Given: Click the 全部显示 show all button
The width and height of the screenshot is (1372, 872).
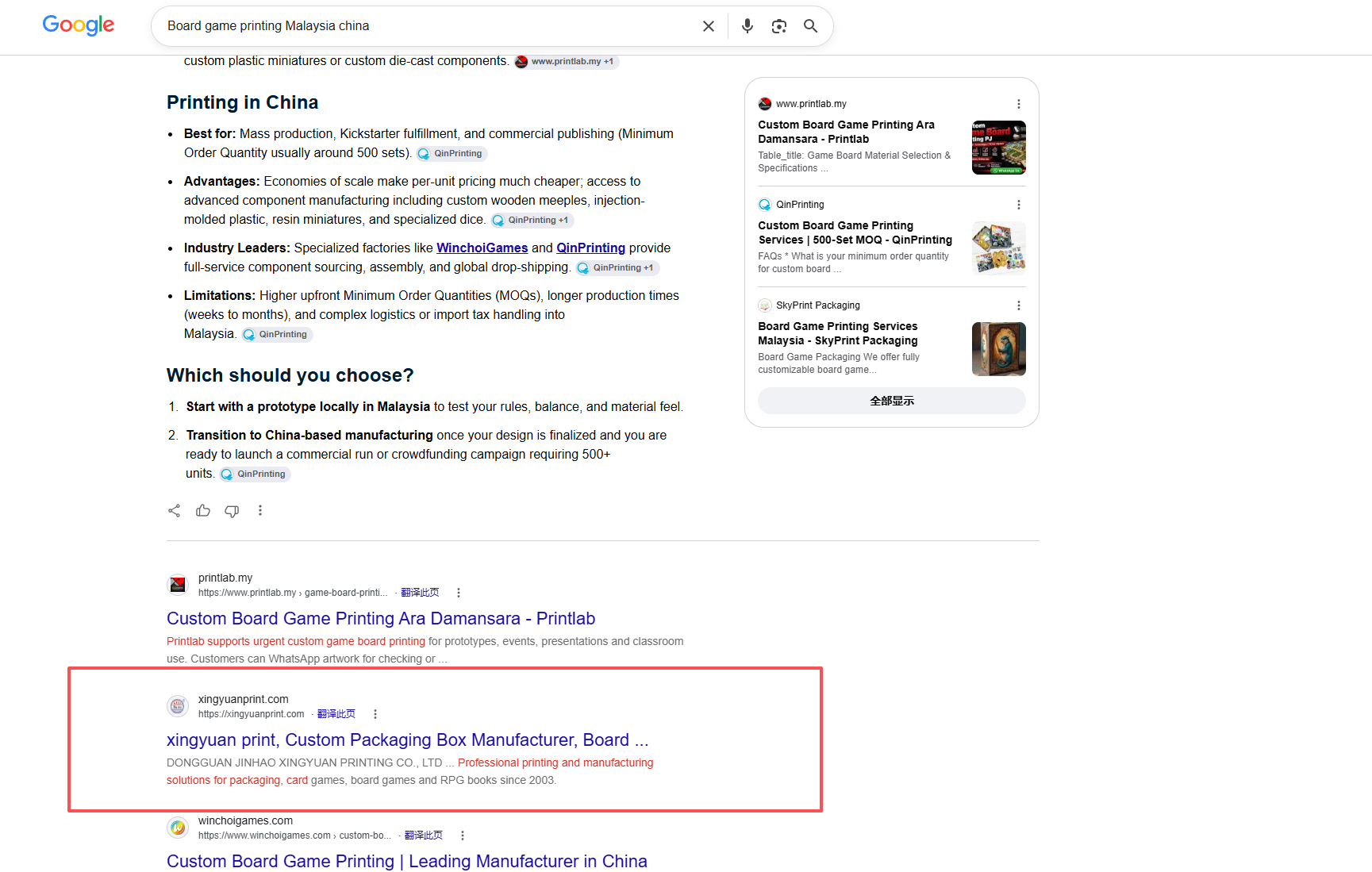Looking at the screenshot, I should 892,401.
